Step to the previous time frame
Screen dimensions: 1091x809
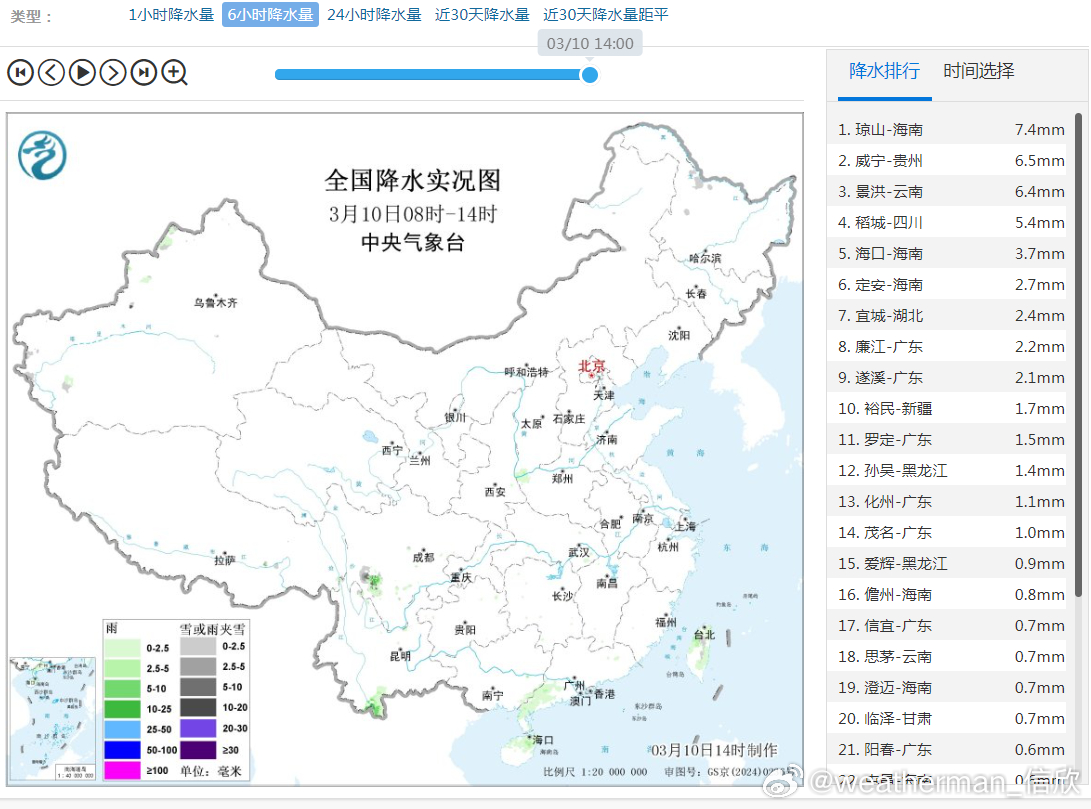pyautogui.click(x=51, y=72)
